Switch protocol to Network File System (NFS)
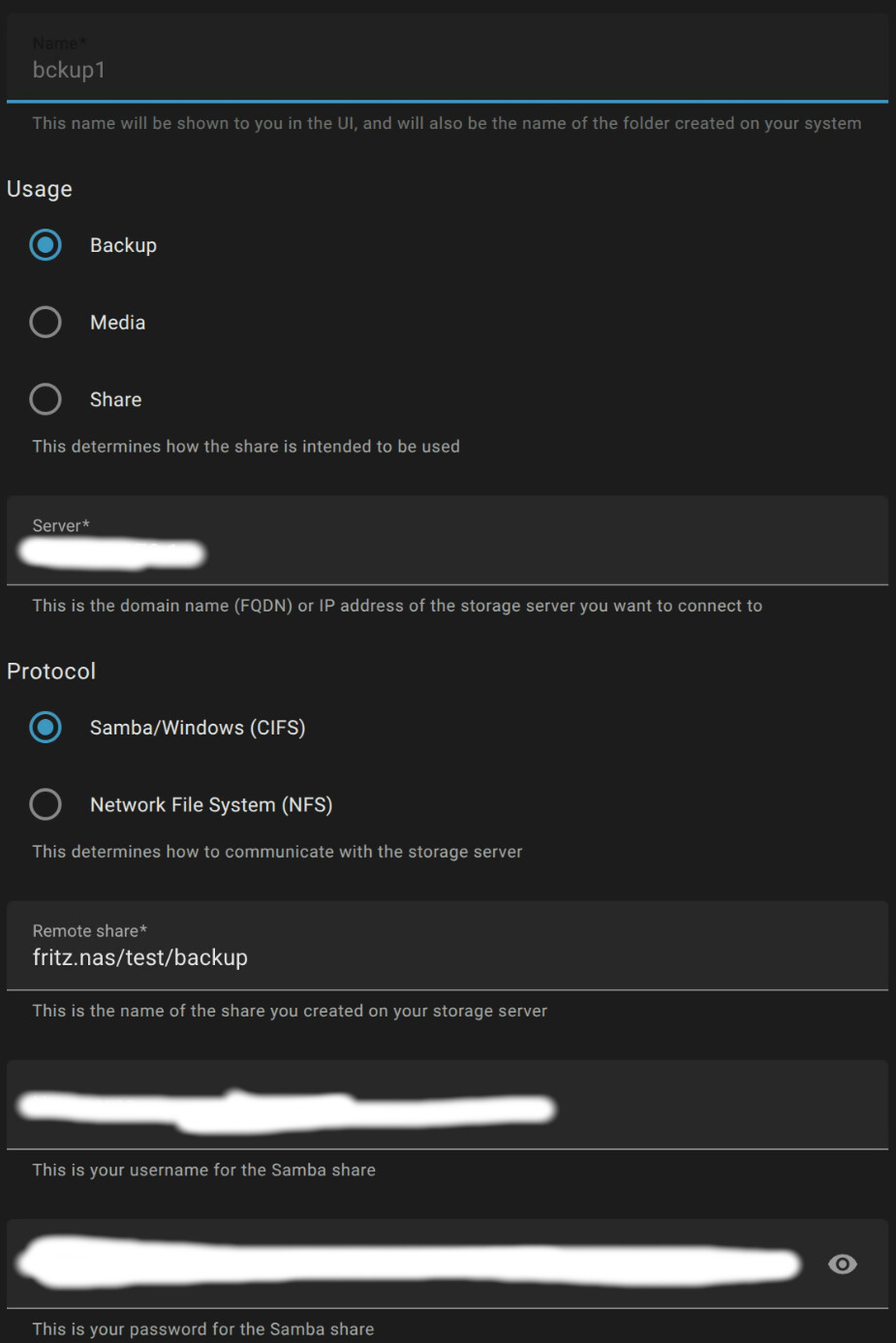896x1343 pixels. 46,804
